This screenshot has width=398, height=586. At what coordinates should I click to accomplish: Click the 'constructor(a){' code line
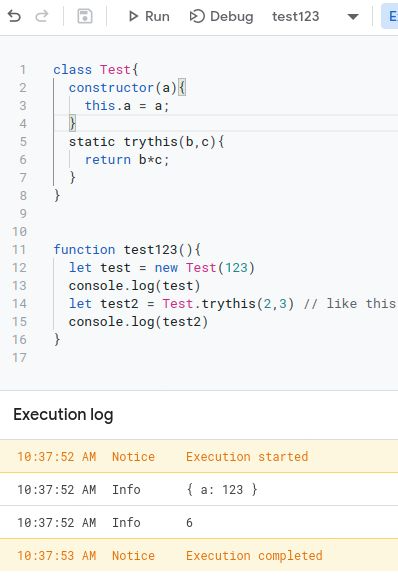127,88
